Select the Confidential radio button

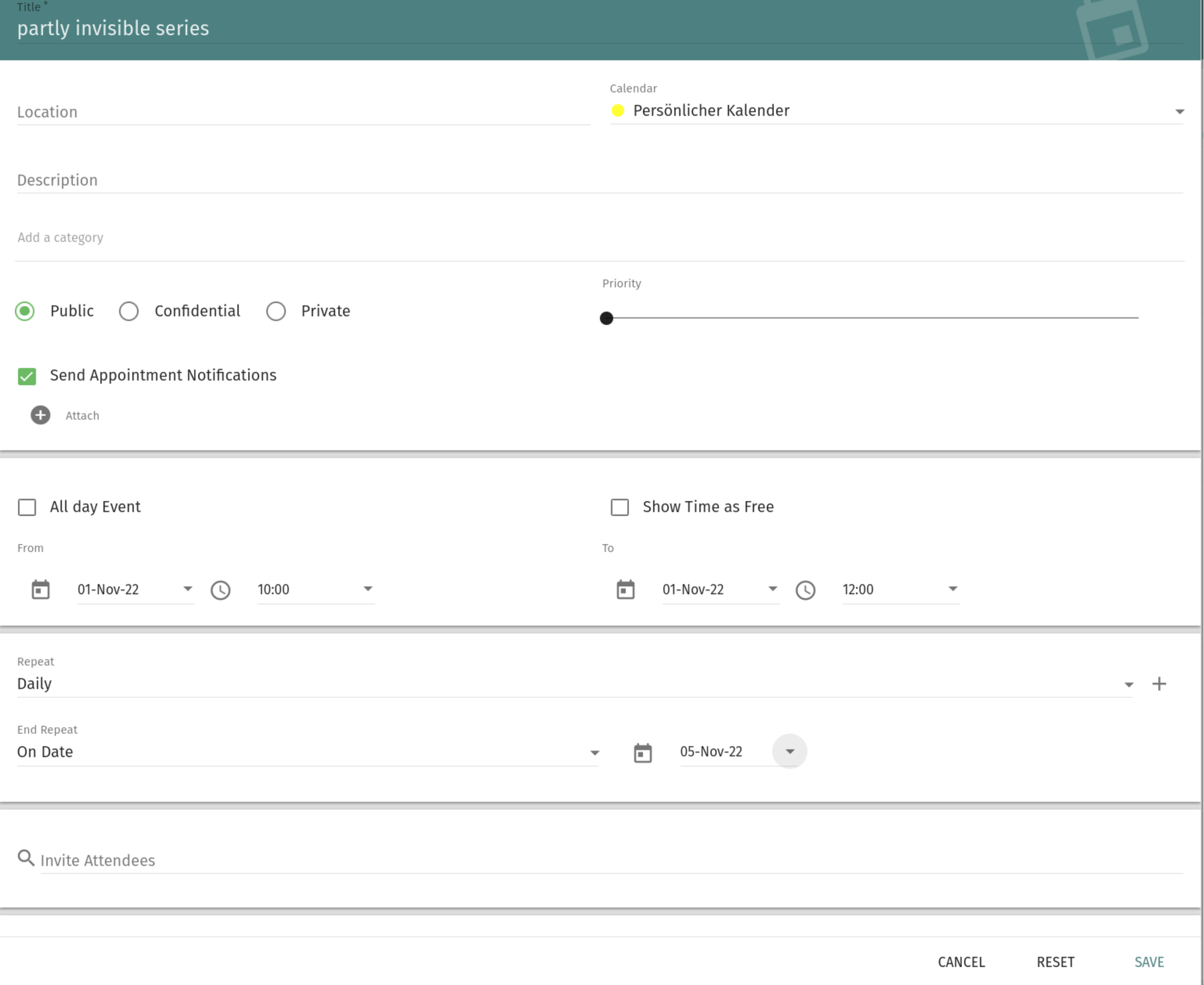pos(129,311)
